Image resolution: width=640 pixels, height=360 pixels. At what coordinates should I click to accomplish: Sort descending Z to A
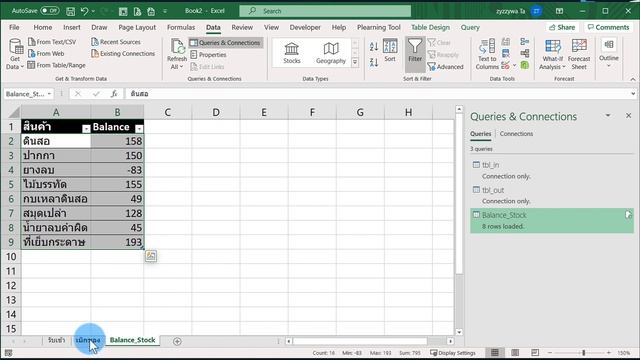pos(374,62)
